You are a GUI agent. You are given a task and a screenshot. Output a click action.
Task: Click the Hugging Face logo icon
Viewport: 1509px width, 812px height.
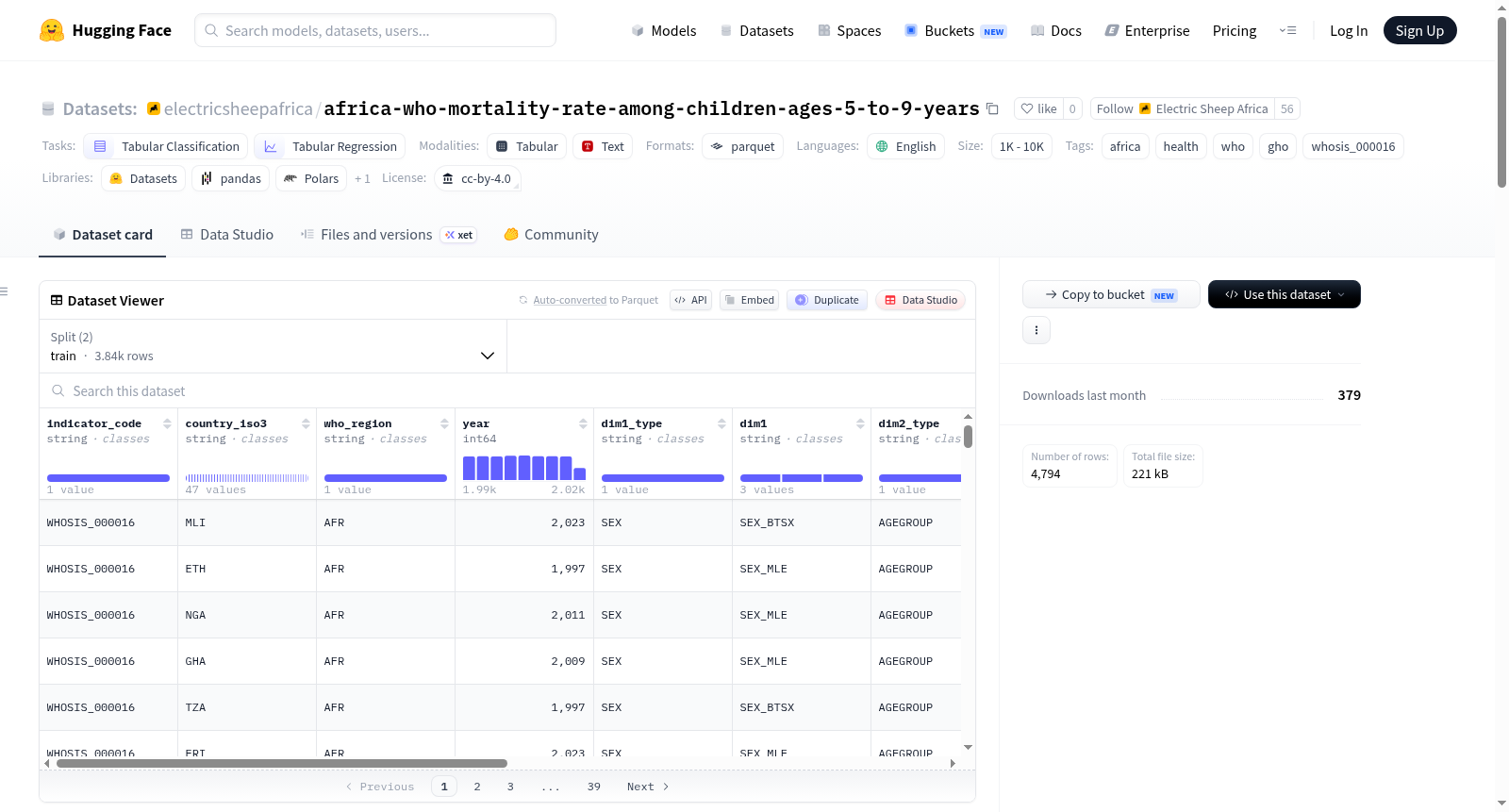coord(52,30)
